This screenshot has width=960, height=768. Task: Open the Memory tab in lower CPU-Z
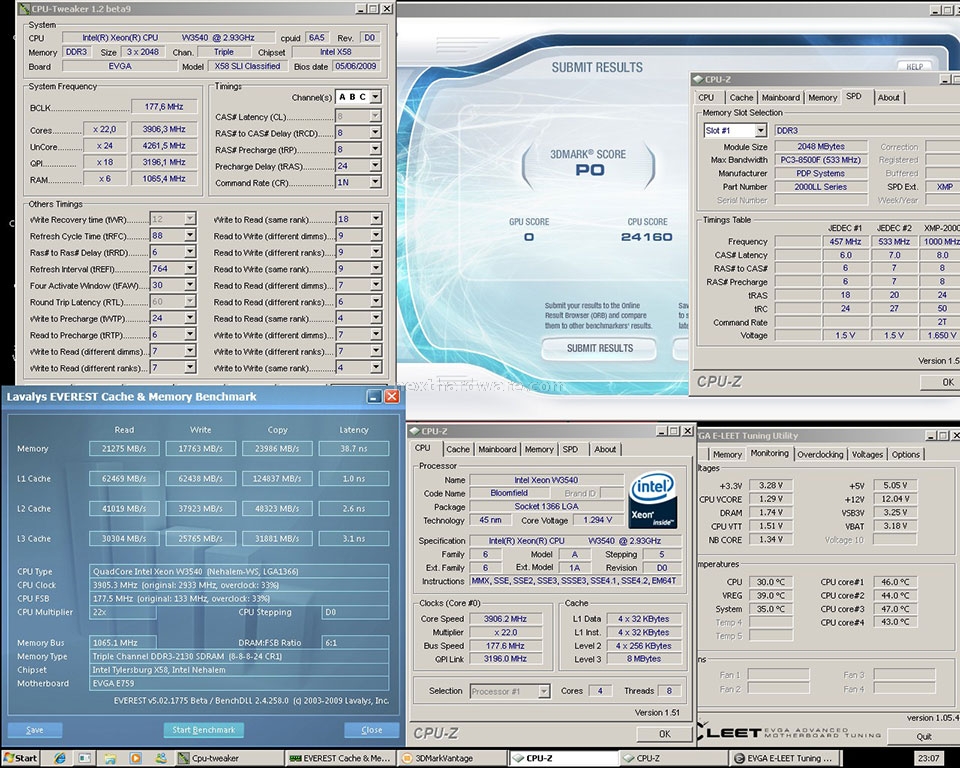[539, 449]
